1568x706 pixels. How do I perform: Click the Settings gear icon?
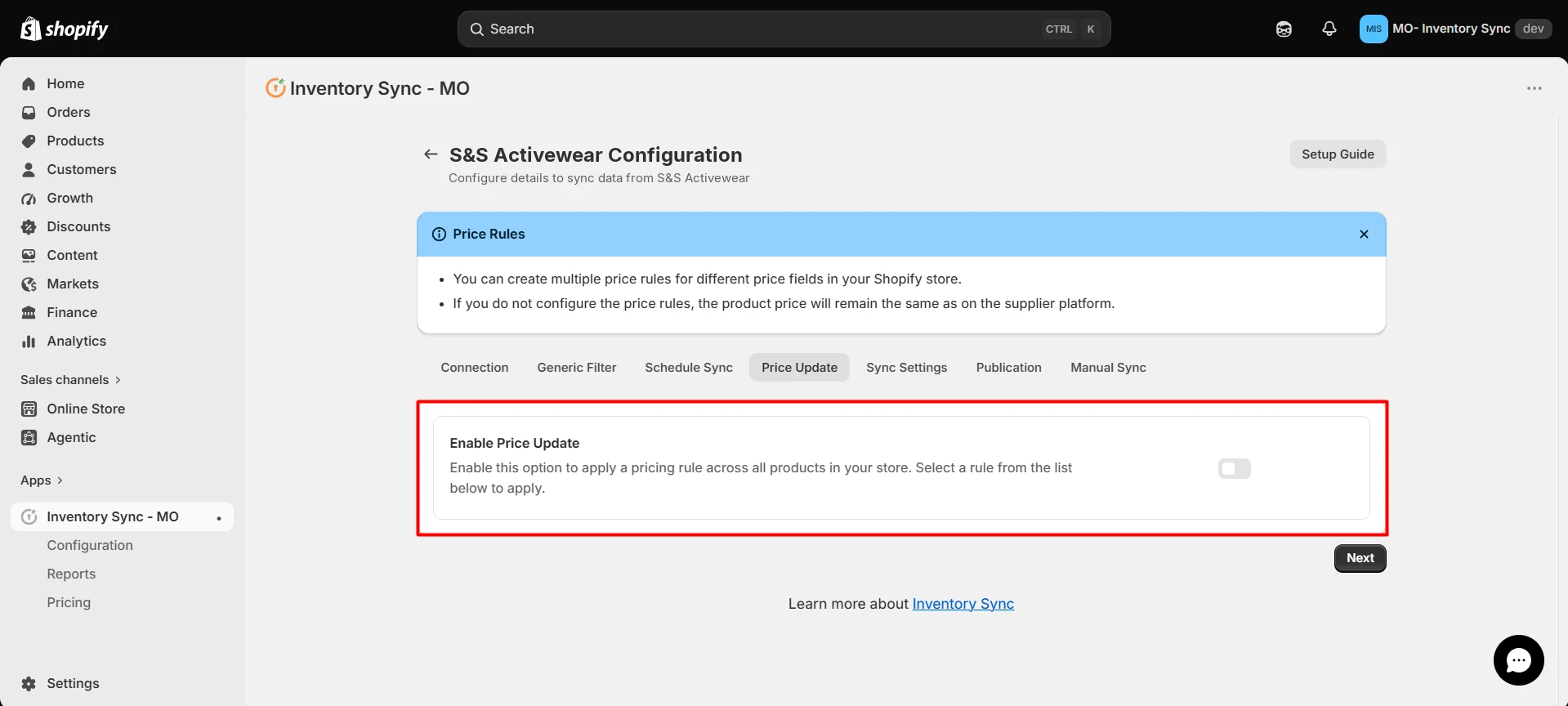29,684
